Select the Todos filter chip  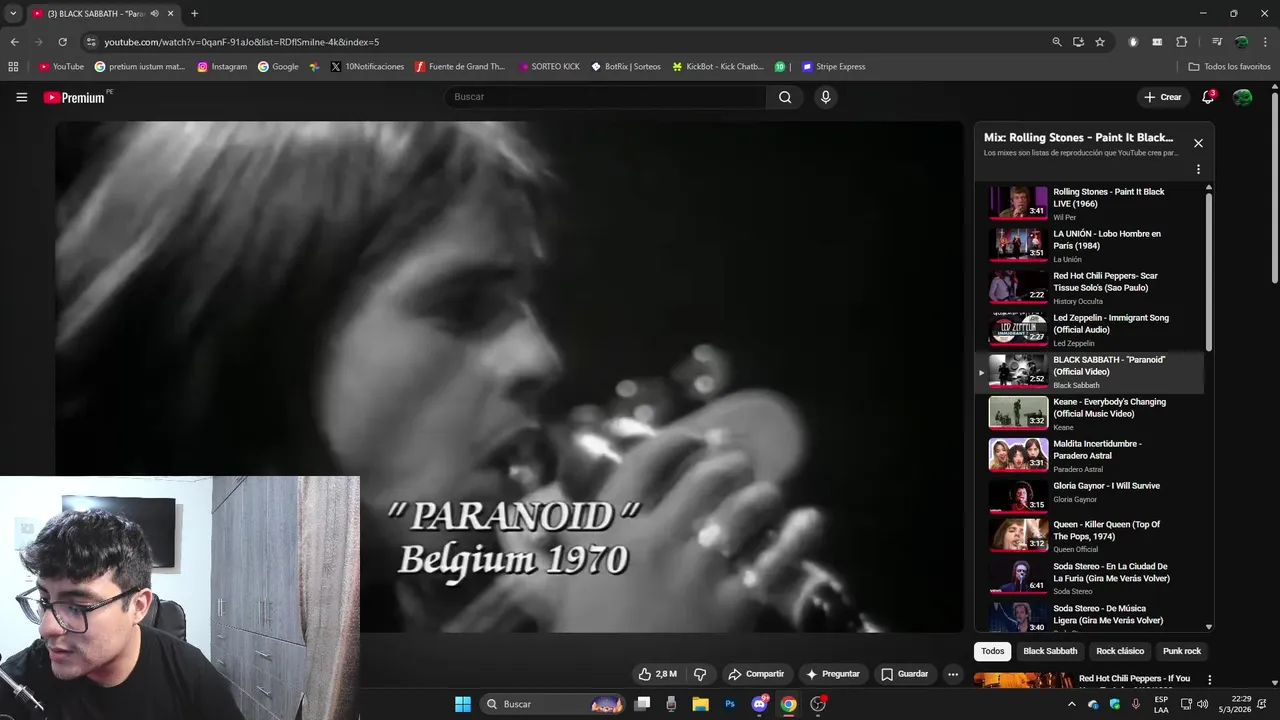pos(992,651)
